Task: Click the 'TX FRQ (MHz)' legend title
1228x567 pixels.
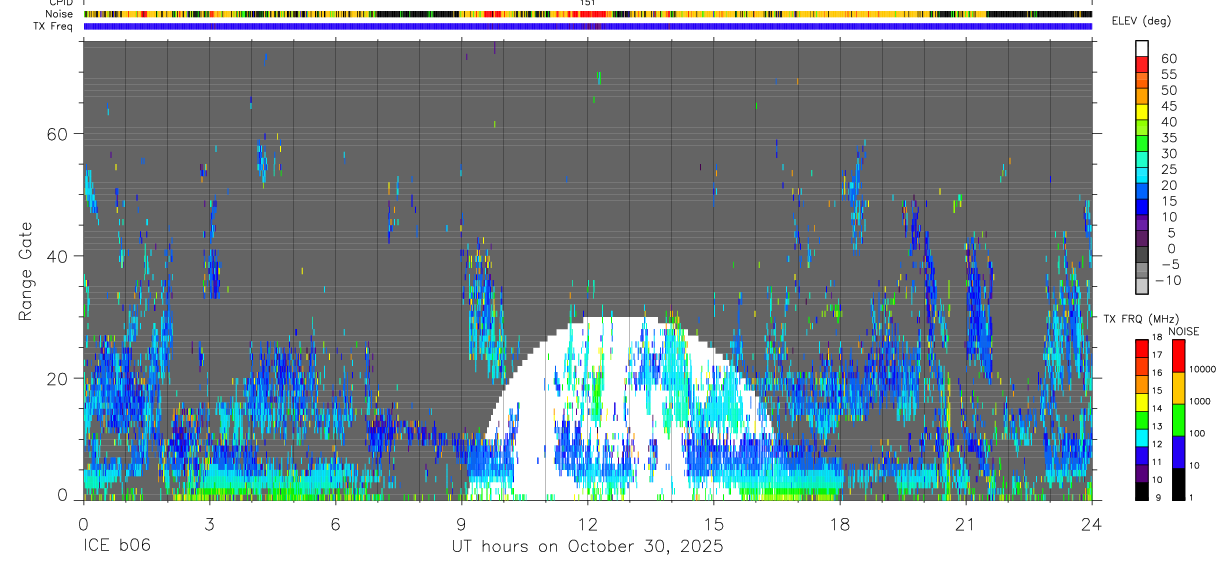Action: (1141, 319)
